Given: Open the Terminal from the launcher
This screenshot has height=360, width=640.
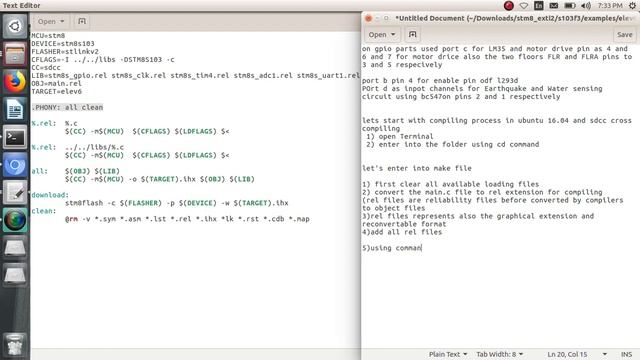Looking at the screenshot, I should point(15,137).
